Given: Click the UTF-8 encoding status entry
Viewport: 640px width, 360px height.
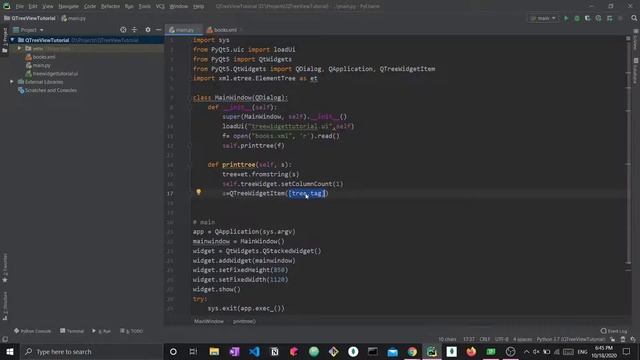Looking at the screenshot, I should tap(502, 339).
